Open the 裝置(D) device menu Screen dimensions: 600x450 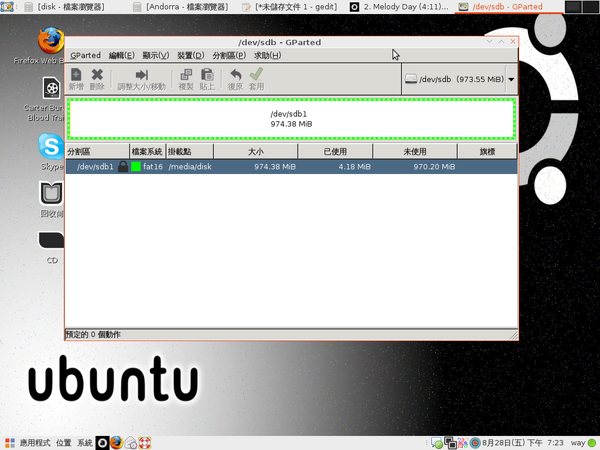(191, 55)
